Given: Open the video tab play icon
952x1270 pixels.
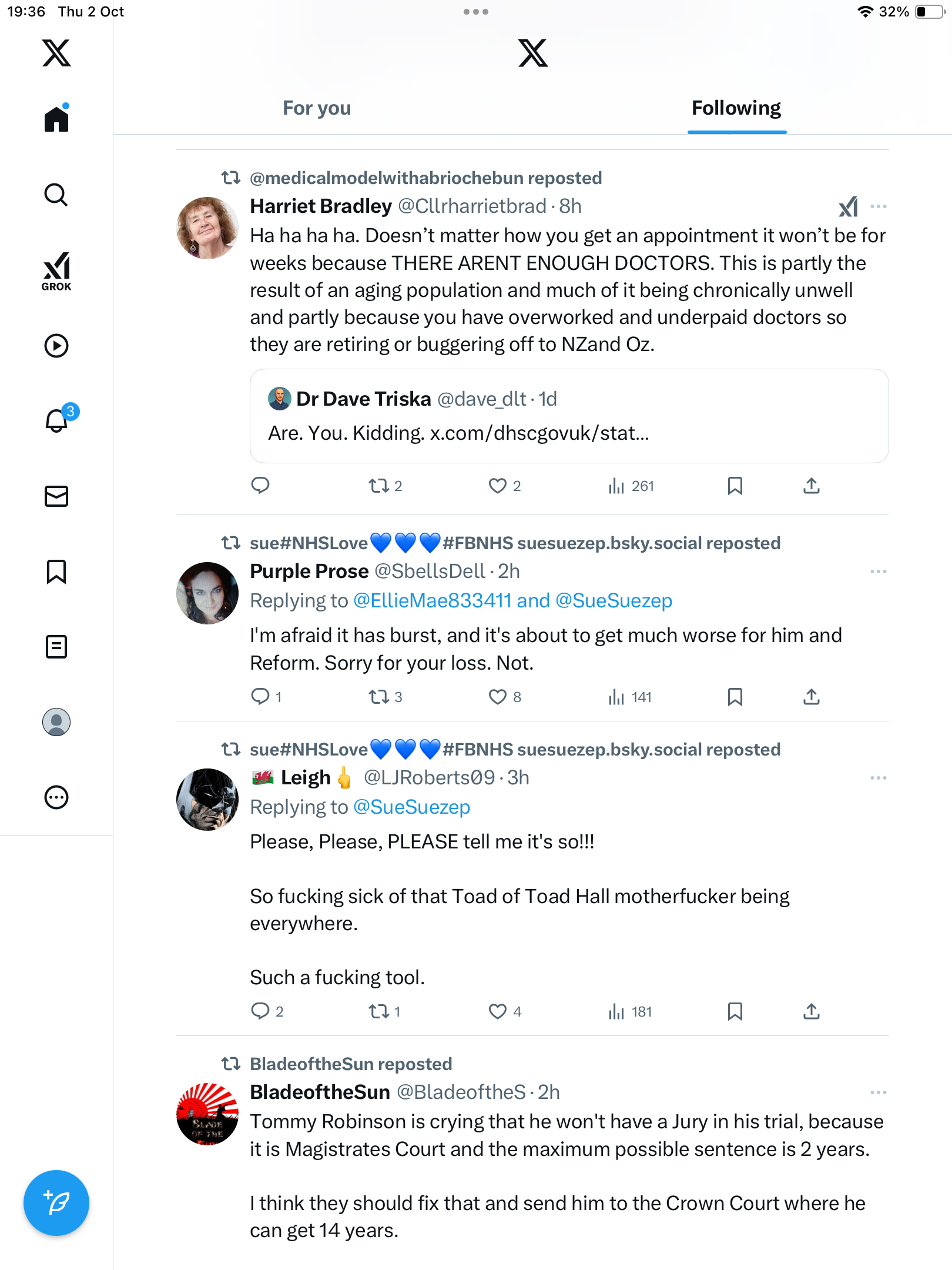Looking at the screenshot, I should click(56, 346).
